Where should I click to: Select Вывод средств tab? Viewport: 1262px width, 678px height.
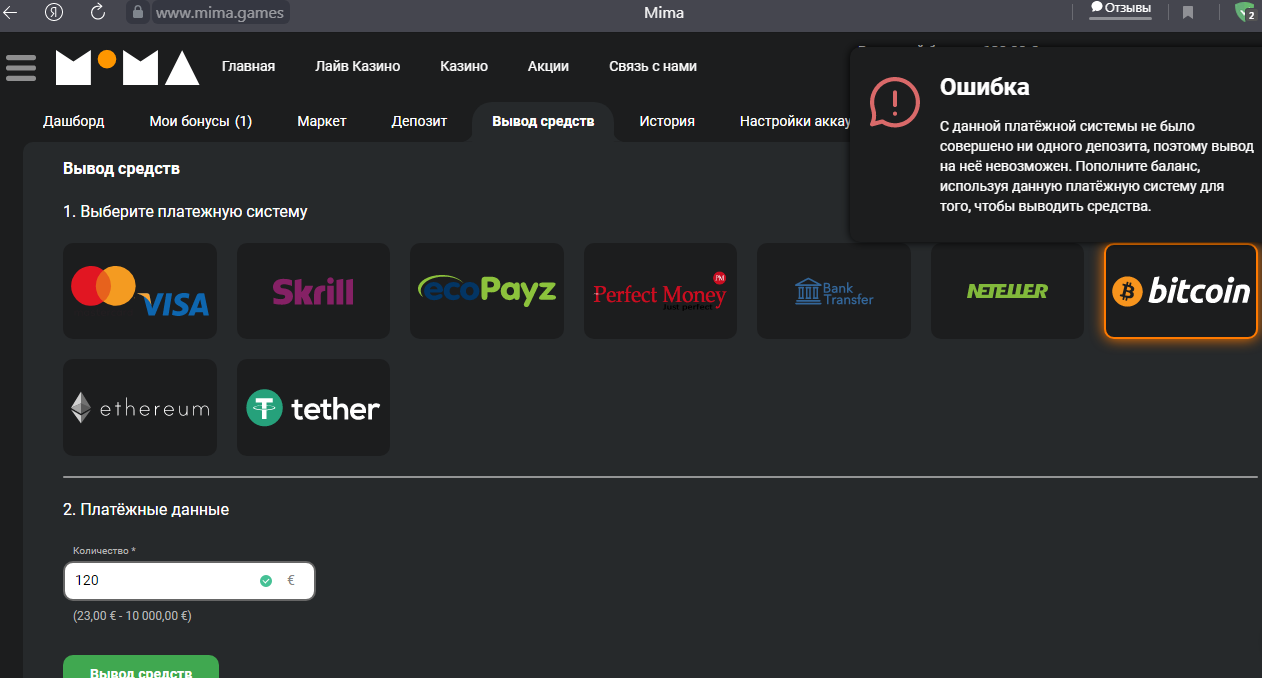543,121
